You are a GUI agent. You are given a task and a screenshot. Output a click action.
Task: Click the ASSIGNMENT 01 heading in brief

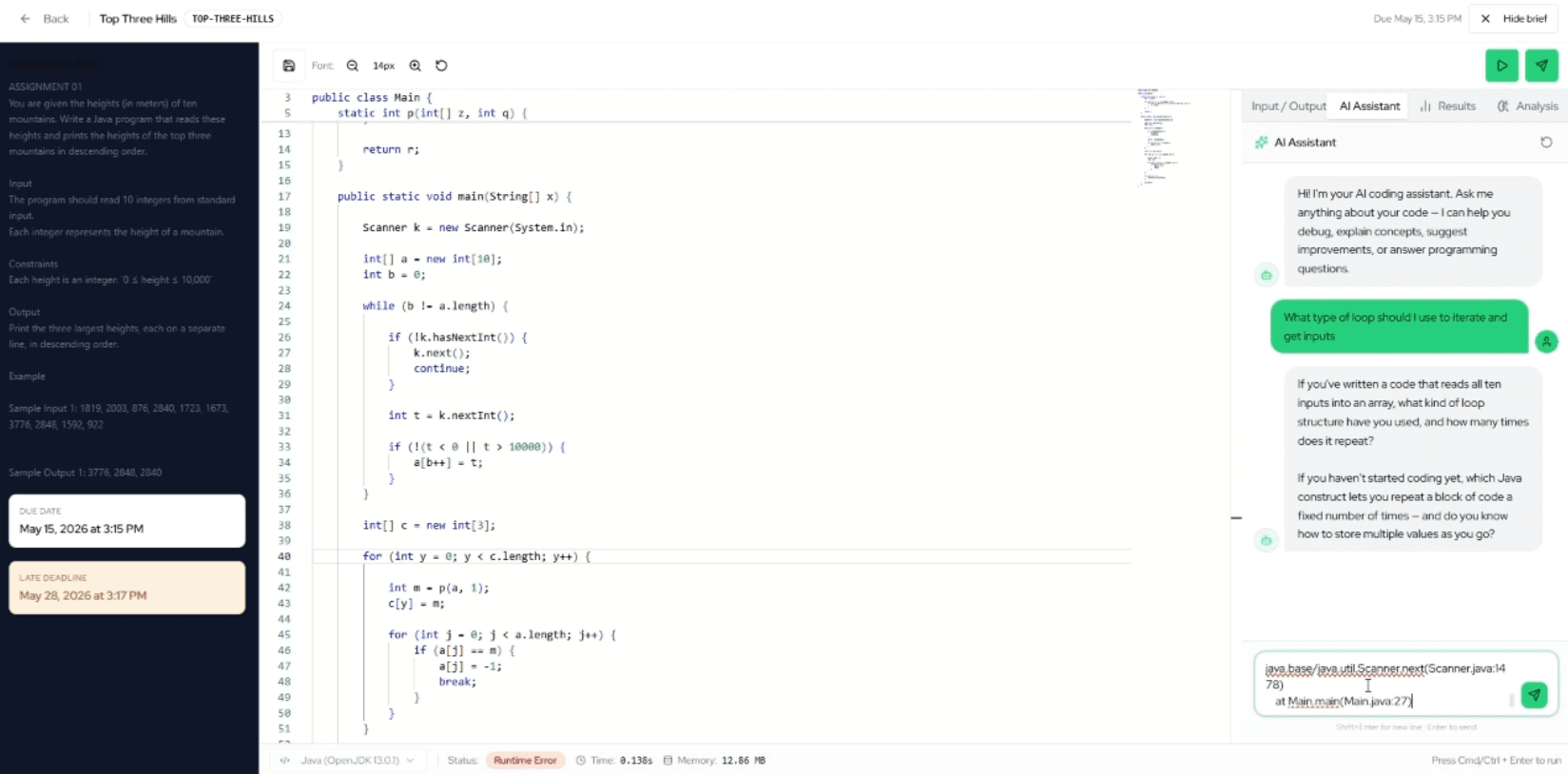coord(46,87)
